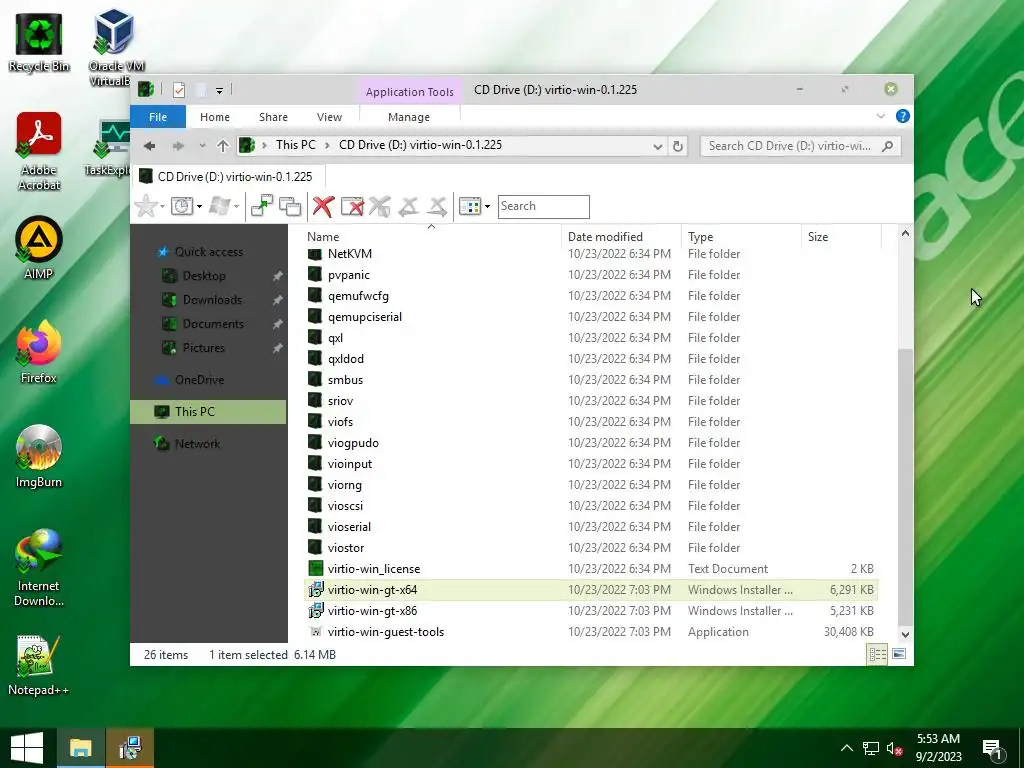Open dropdown arrow beside history clock icon
The height and width of the screenshot is (768, 1024).
point(199,207)
